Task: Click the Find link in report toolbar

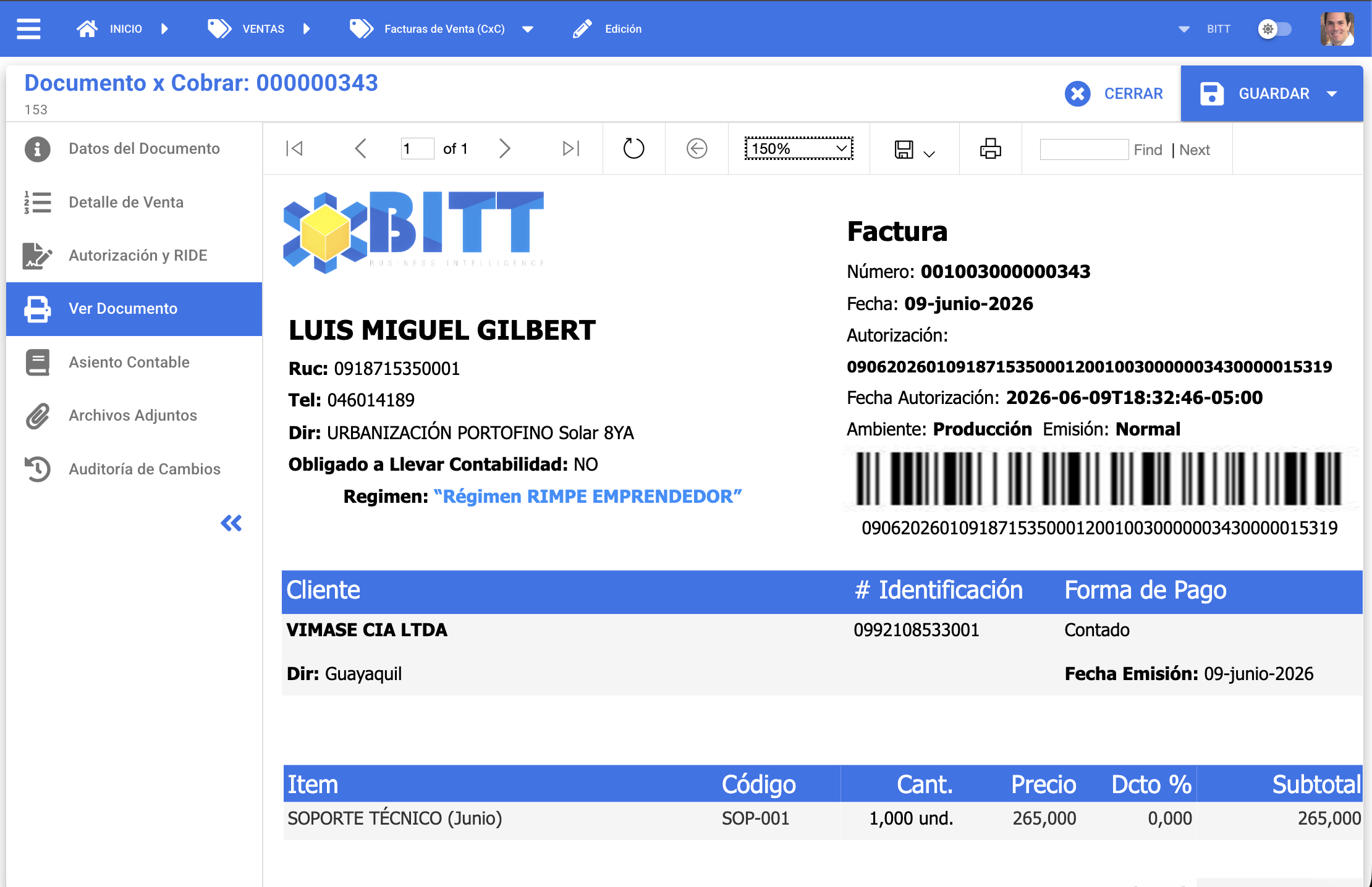Action: click(x=1148, y=150)
